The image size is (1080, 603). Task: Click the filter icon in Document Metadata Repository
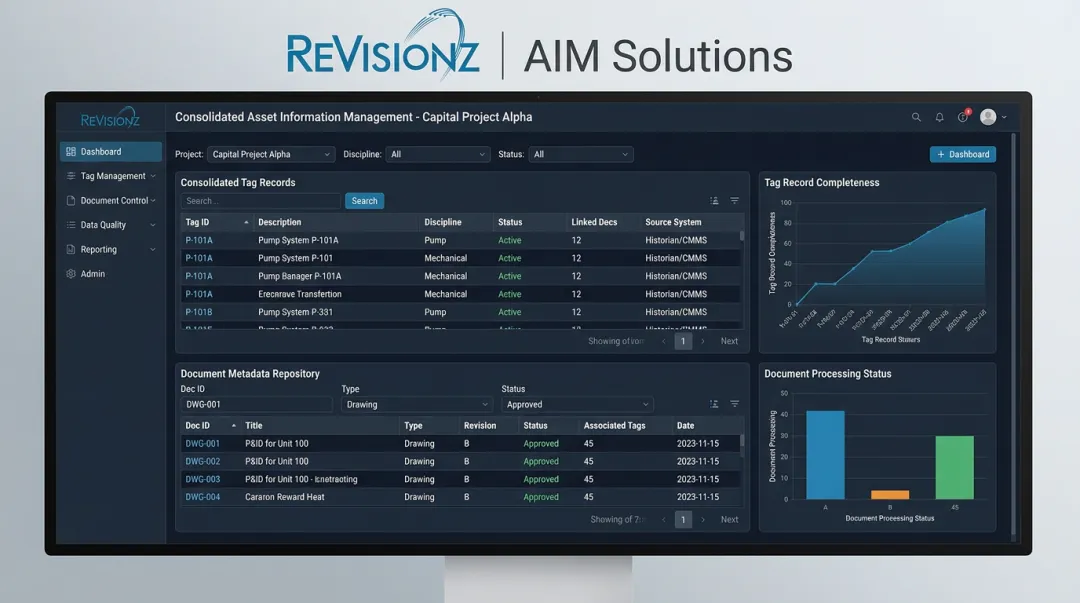point(735,404)
